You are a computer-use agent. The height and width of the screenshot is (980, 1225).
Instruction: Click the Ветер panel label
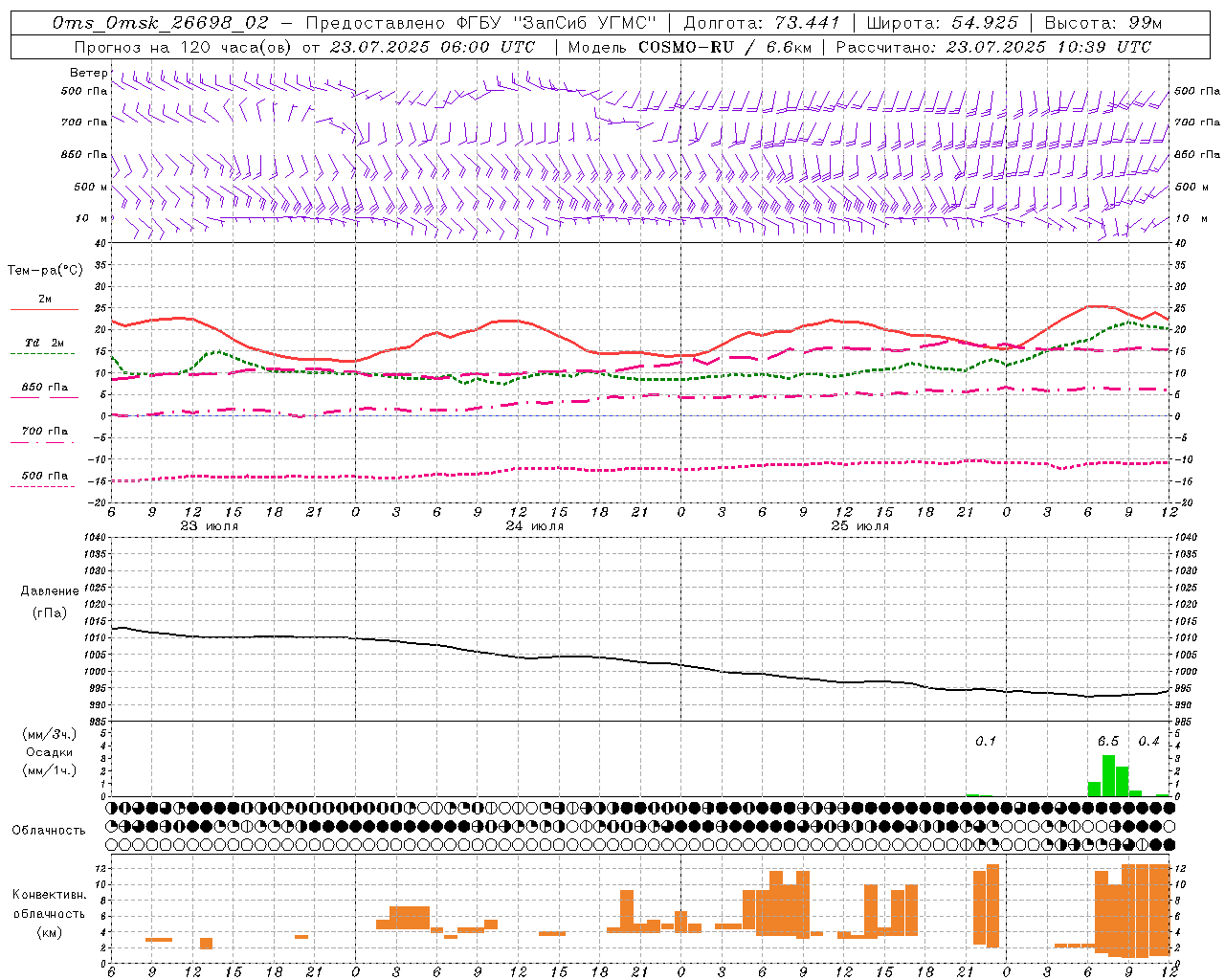[89, 73]
